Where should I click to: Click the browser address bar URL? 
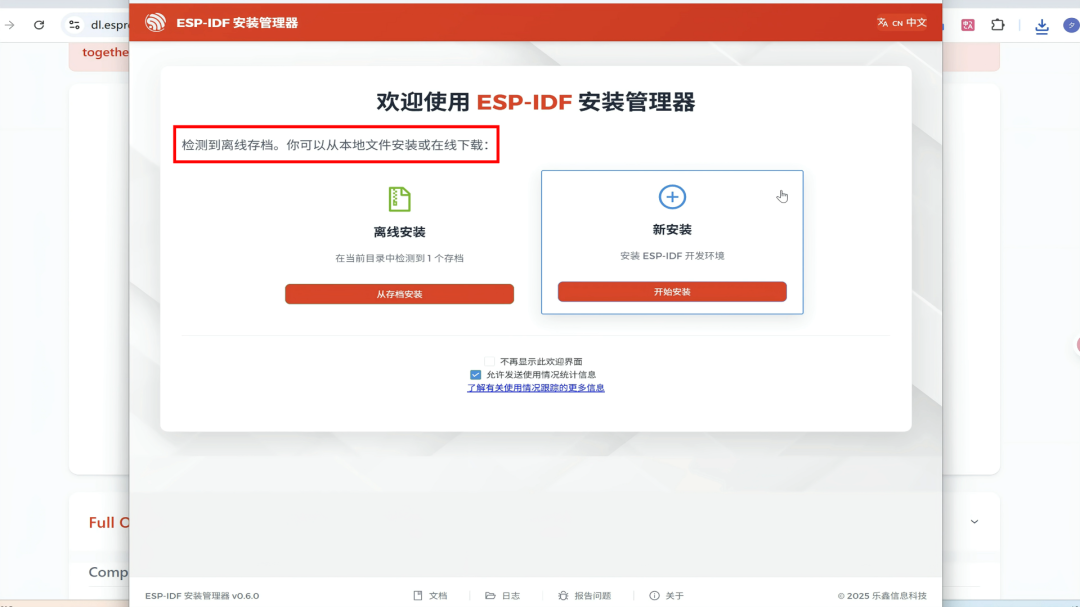click(x=110, y=25)
